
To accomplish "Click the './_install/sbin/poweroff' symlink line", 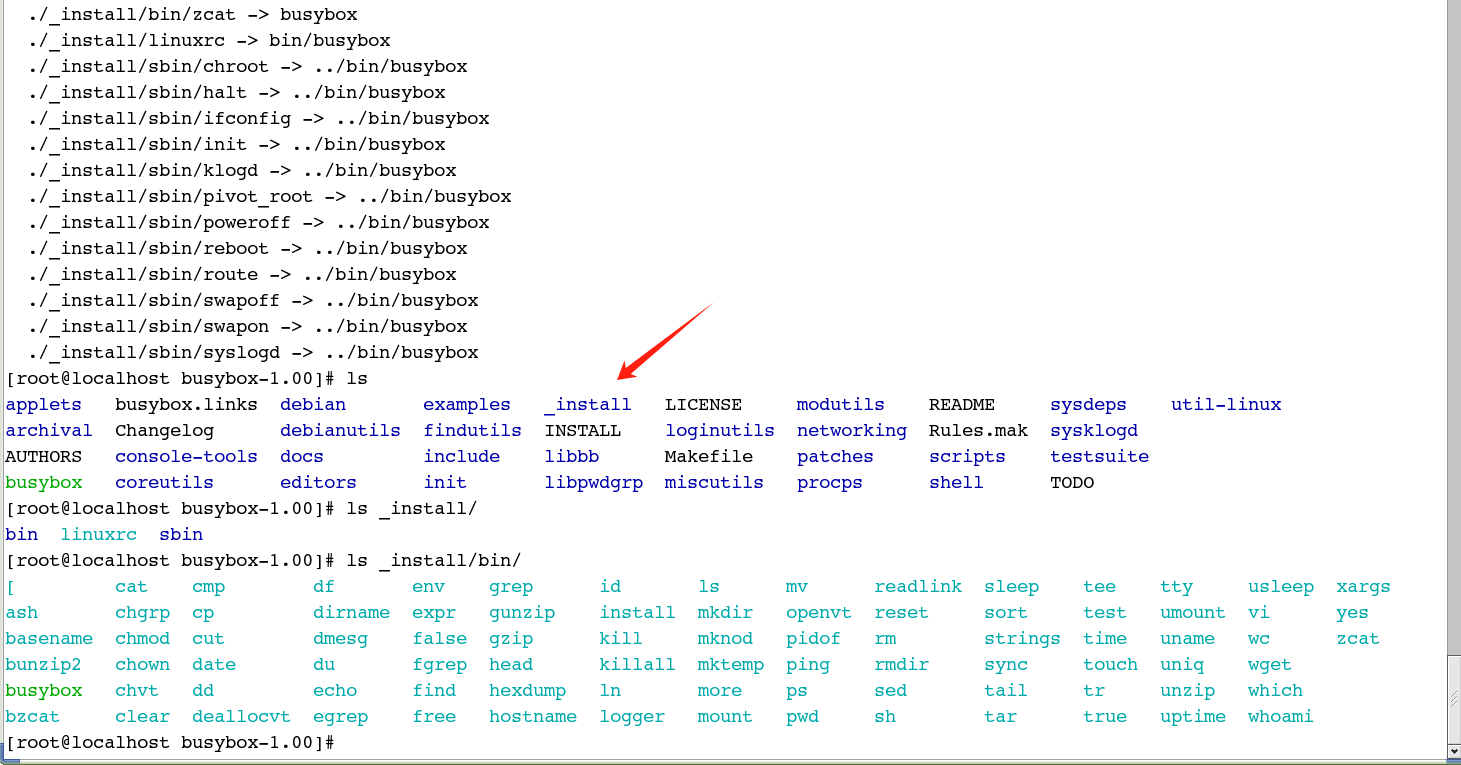I will pyautogui.click(x=259, y=223).
